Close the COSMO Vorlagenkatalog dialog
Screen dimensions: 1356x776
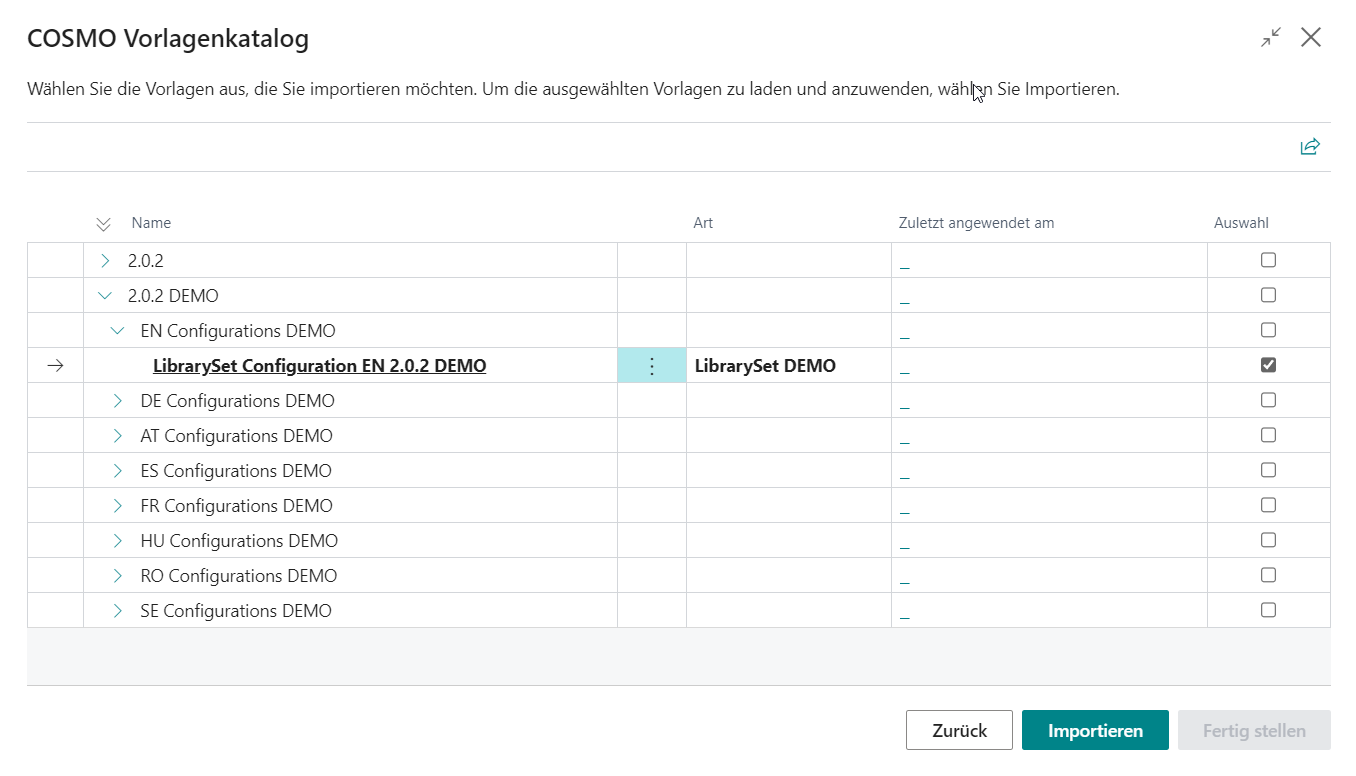tap(1311, 38)
